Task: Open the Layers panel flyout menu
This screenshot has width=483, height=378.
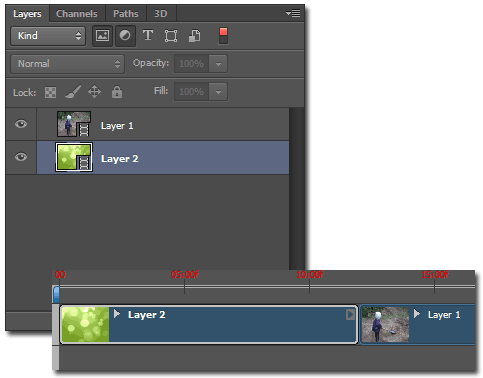Action: click(x=293, y=13)
